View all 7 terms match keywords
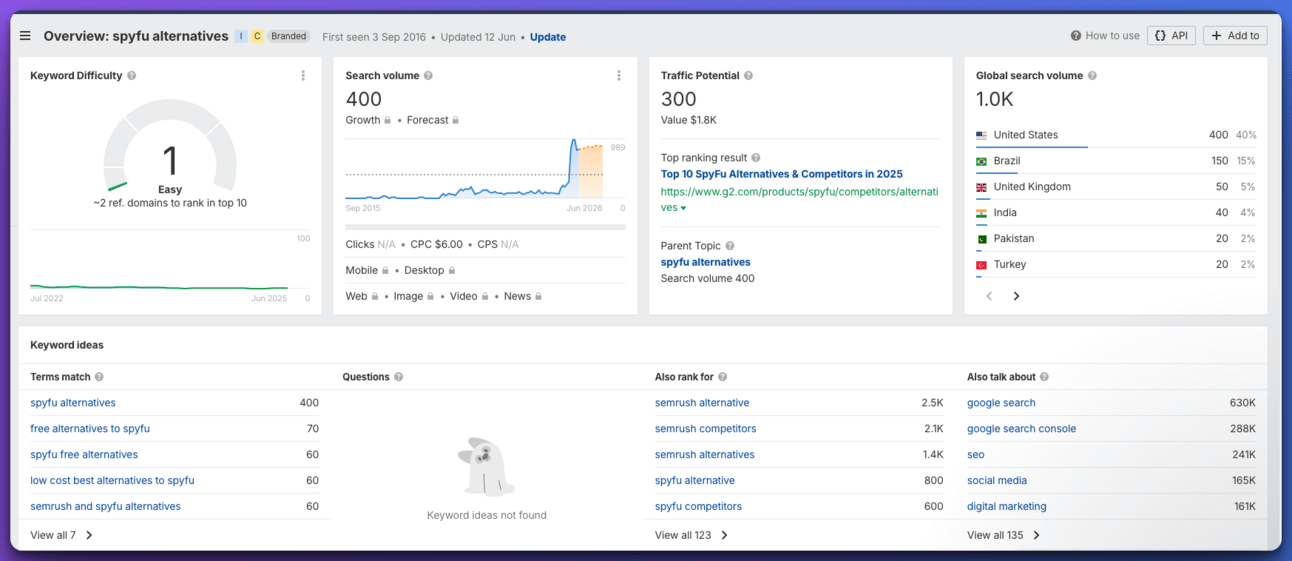 click(62, 535)
